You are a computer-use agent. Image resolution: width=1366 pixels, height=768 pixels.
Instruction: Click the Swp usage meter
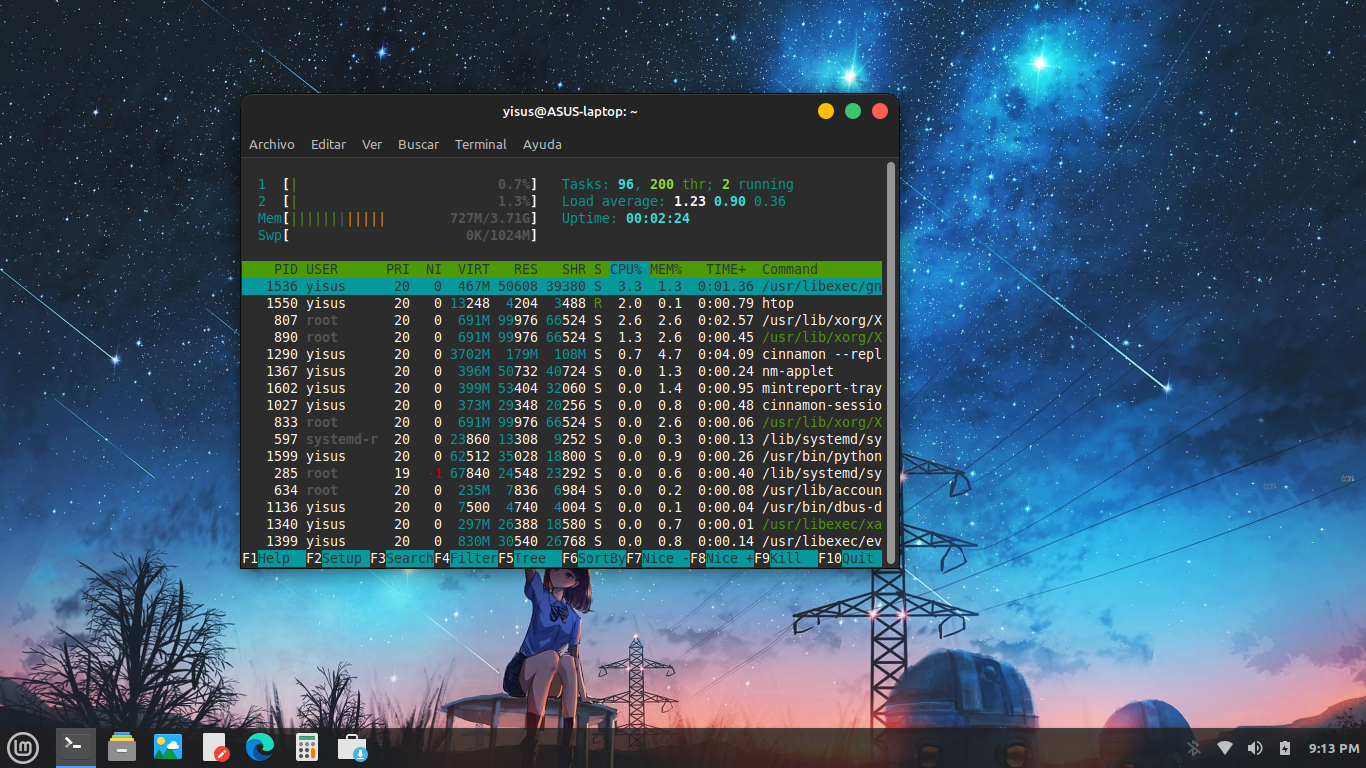point(398,235)
